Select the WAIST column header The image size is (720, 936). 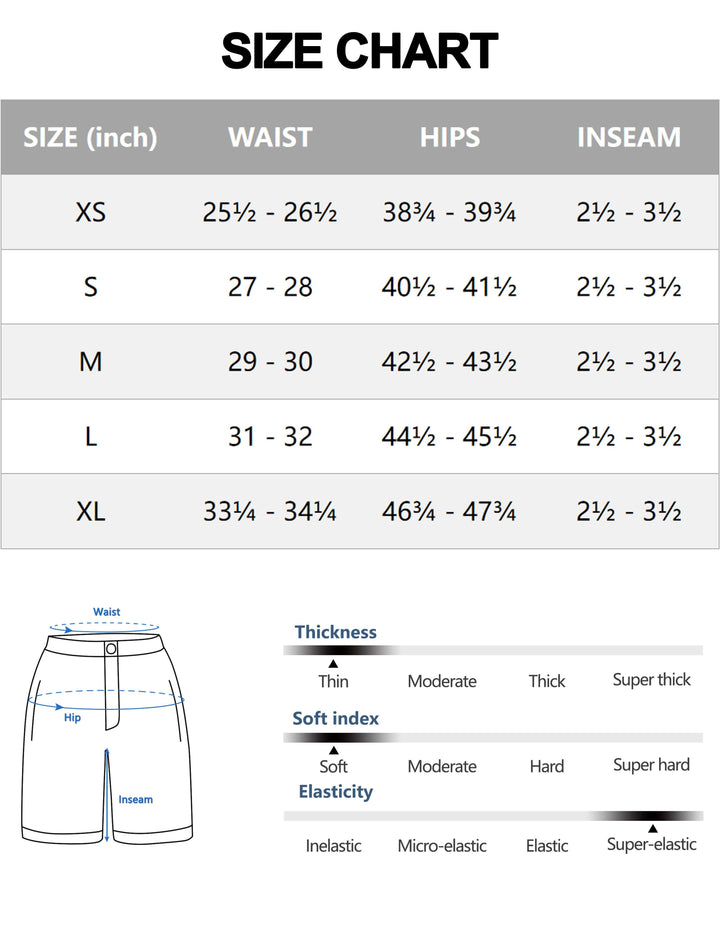[x=270, y=137]
